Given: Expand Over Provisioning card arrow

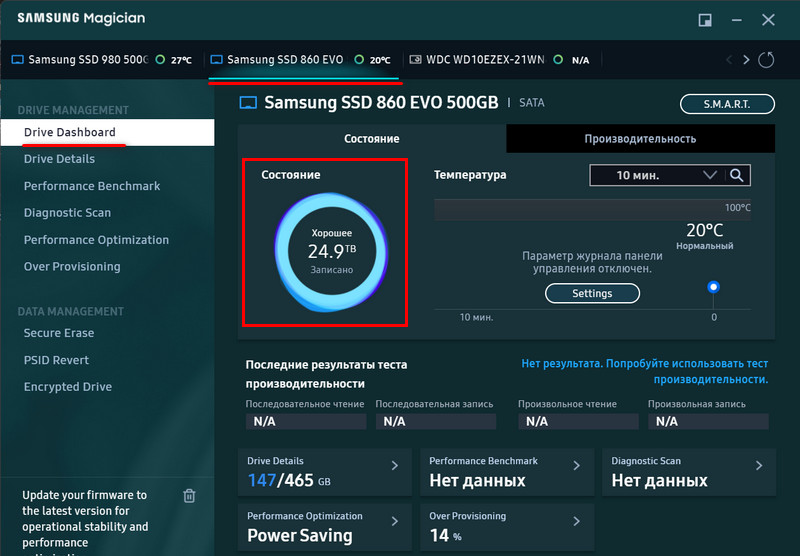Looking at the screenshot, I should coord(577,521).
